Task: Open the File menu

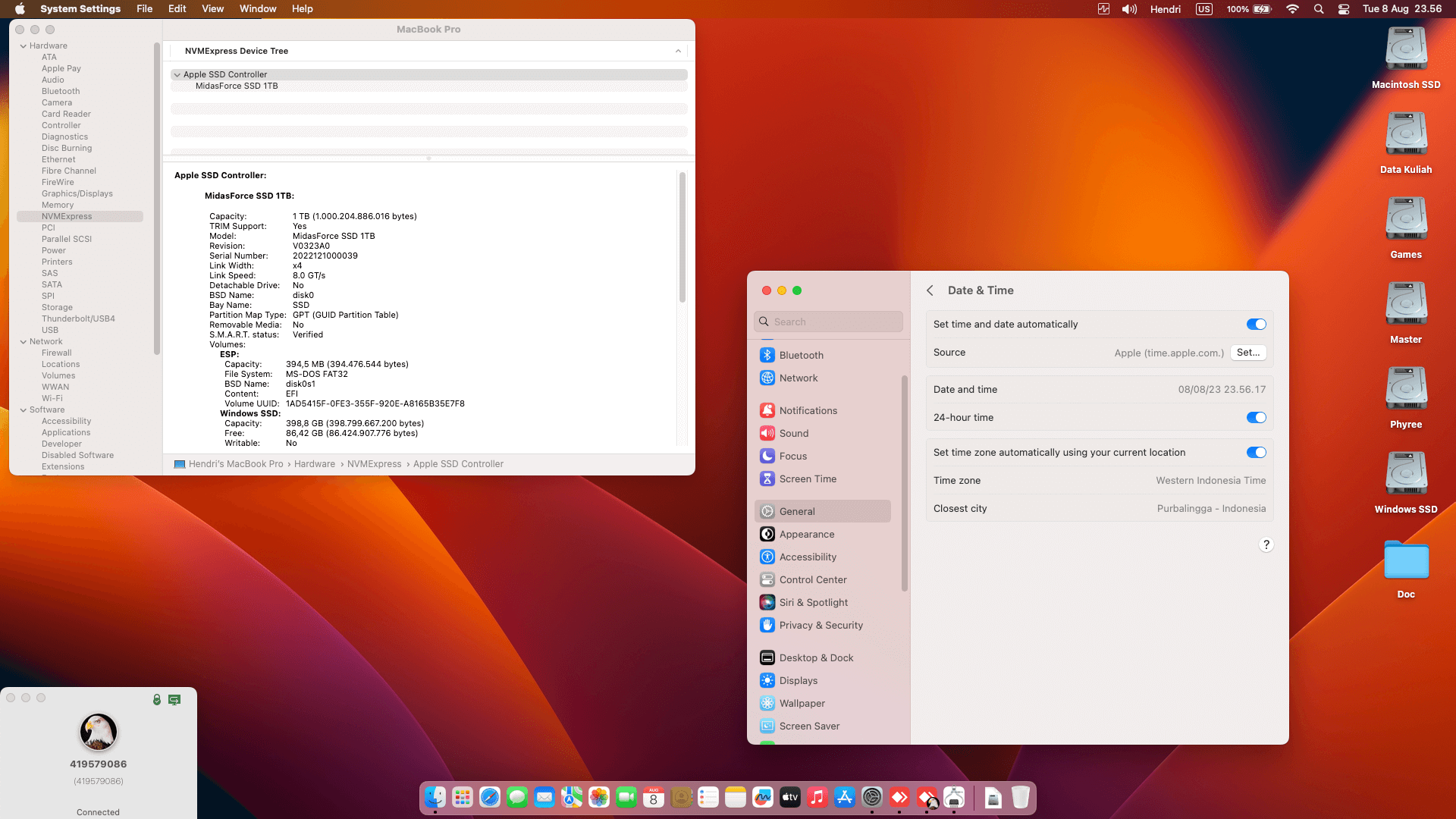Action: pos(144,9)
